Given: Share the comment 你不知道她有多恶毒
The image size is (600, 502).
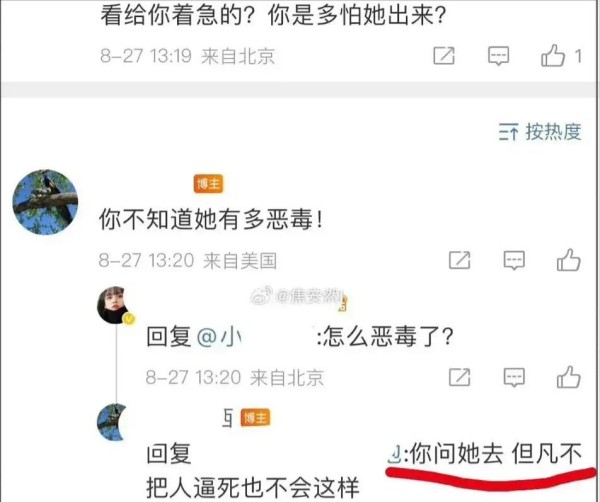Looking at the screenshot, I should (459, 261).
